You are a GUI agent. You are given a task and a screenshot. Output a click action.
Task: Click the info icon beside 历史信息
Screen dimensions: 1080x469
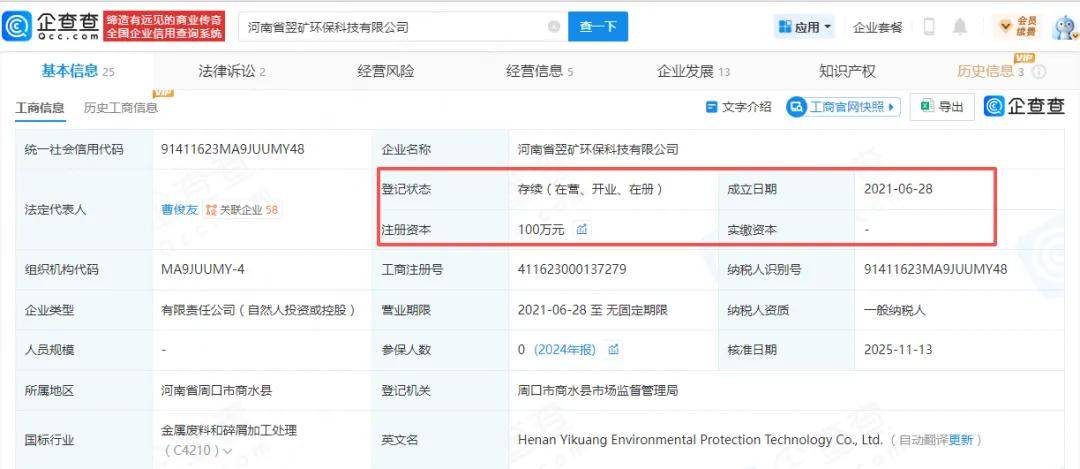(x=1039, y=72)
